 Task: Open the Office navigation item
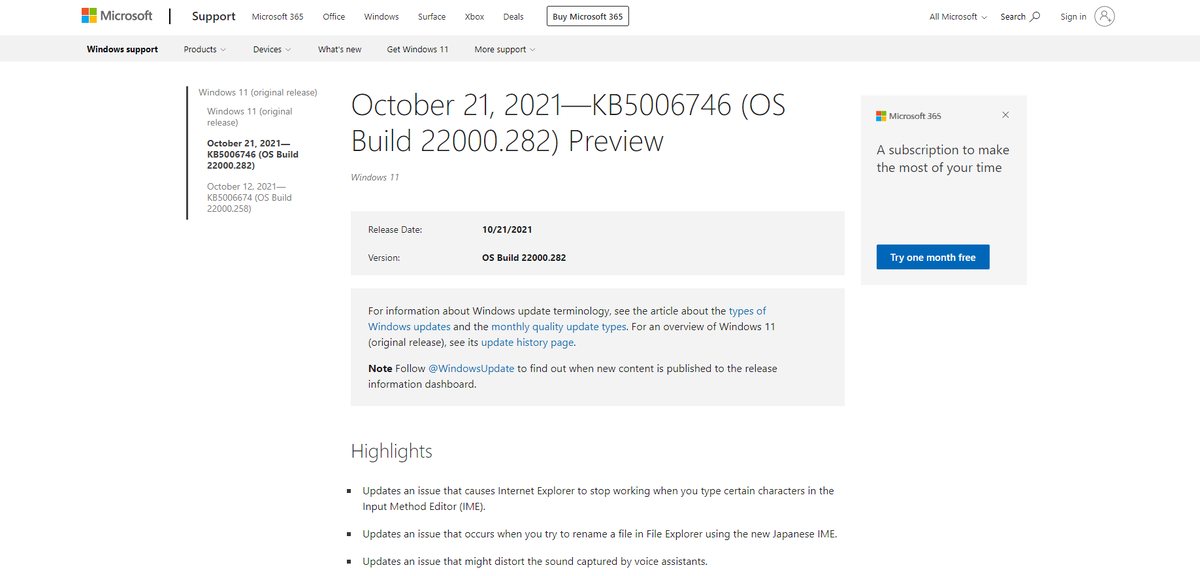(334, 17)
